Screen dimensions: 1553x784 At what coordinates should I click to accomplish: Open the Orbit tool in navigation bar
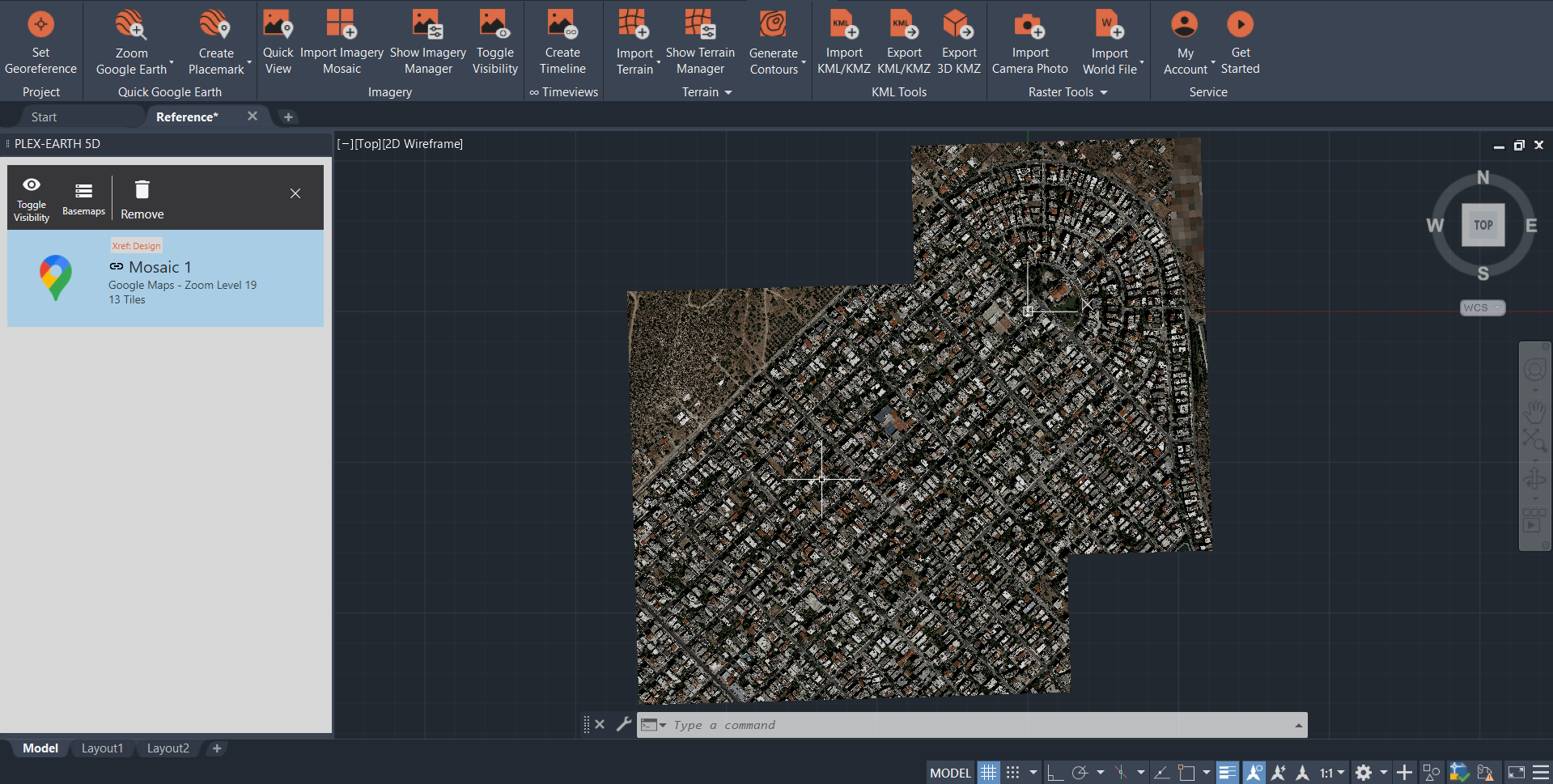1534,480
